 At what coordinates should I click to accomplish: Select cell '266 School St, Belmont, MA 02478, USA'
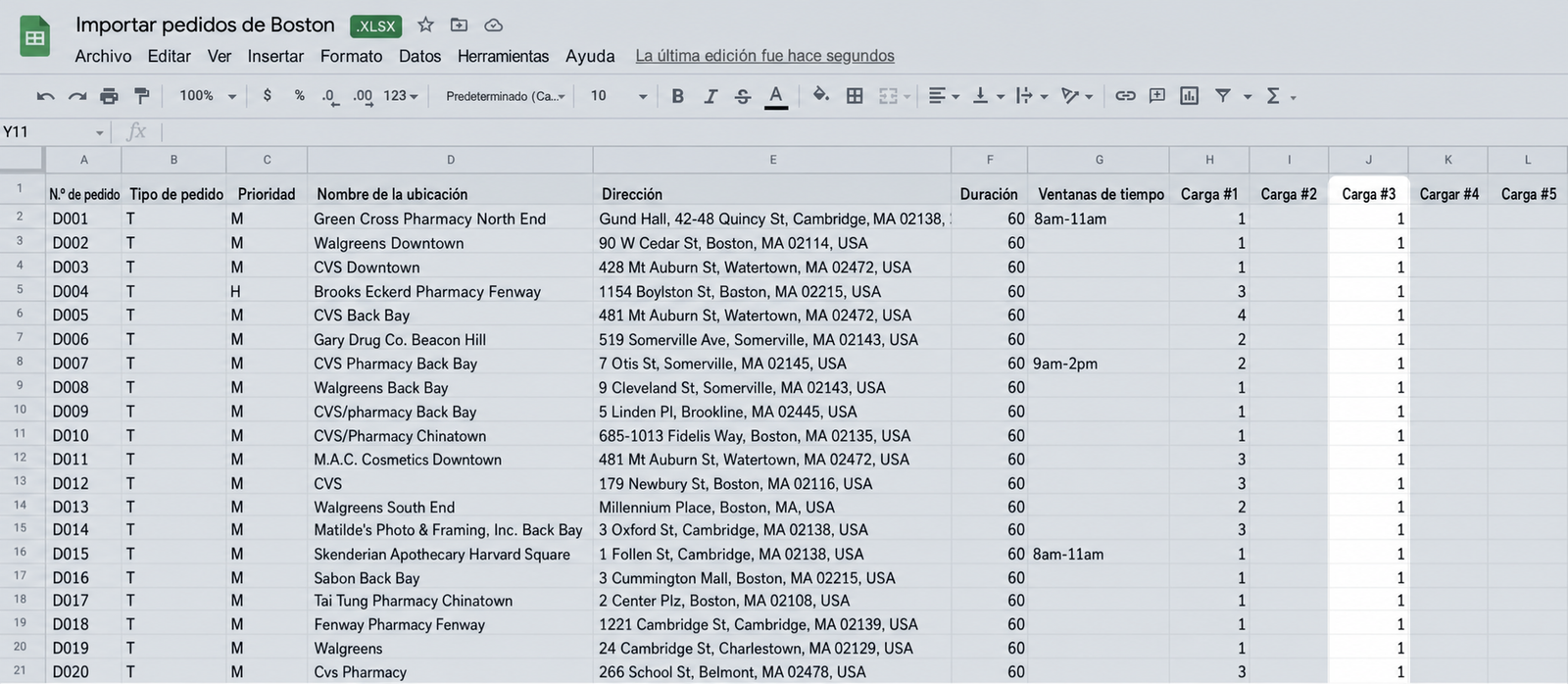point(772,672)
